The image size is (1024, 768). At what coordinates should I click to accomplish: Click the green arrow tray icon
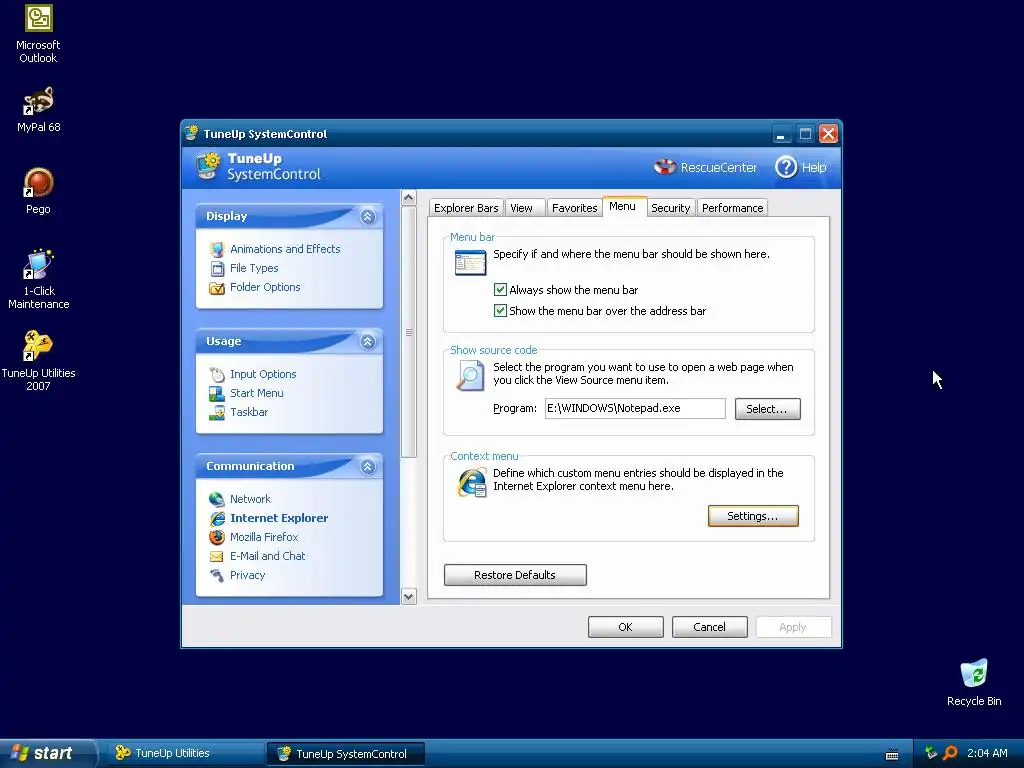tap(931, 753)
